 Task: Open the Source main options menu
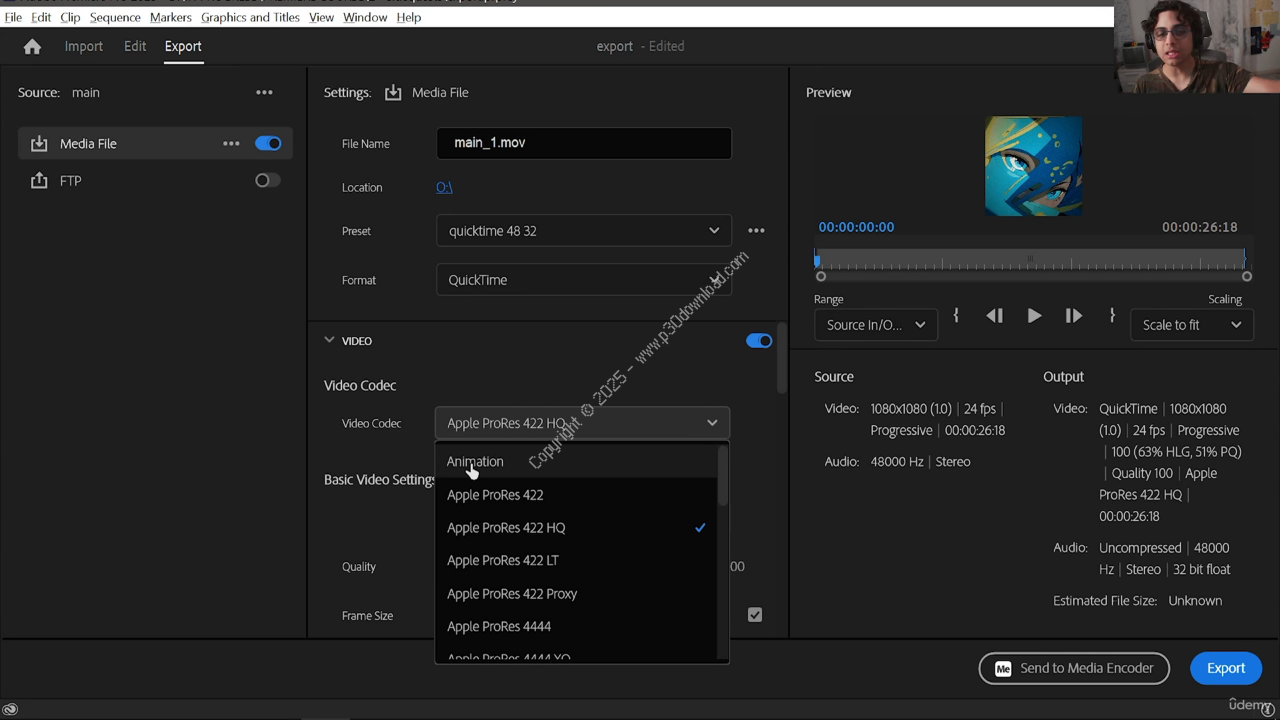click(x=264, y=92)
